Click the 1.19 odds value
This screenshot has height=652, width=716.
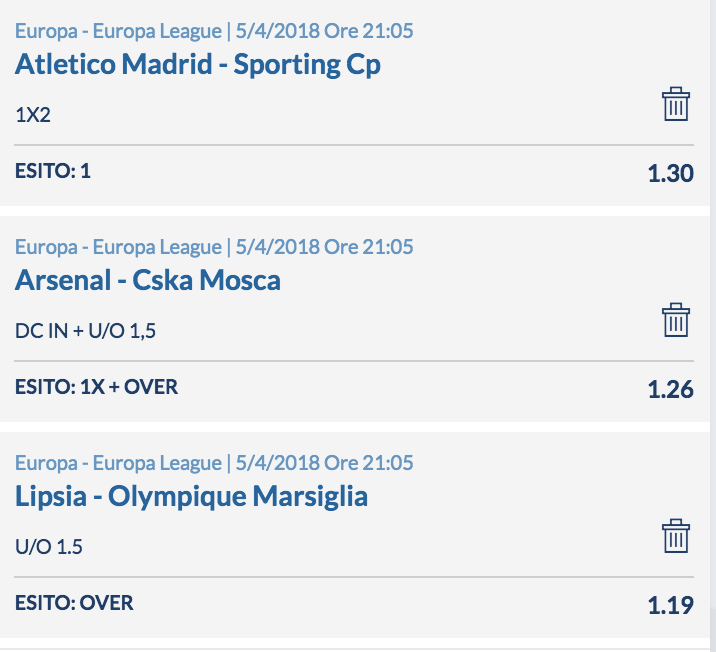[671, 605]
